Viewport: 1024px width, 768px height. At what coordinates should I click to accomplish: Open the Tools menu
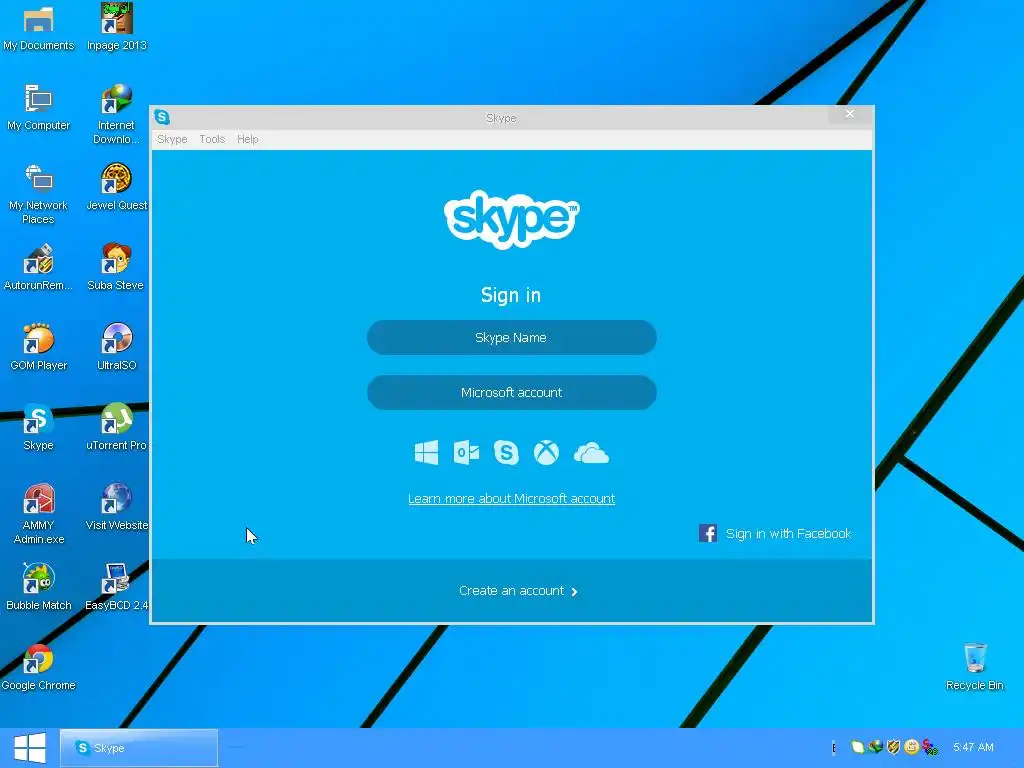click(x=212, y=139)
